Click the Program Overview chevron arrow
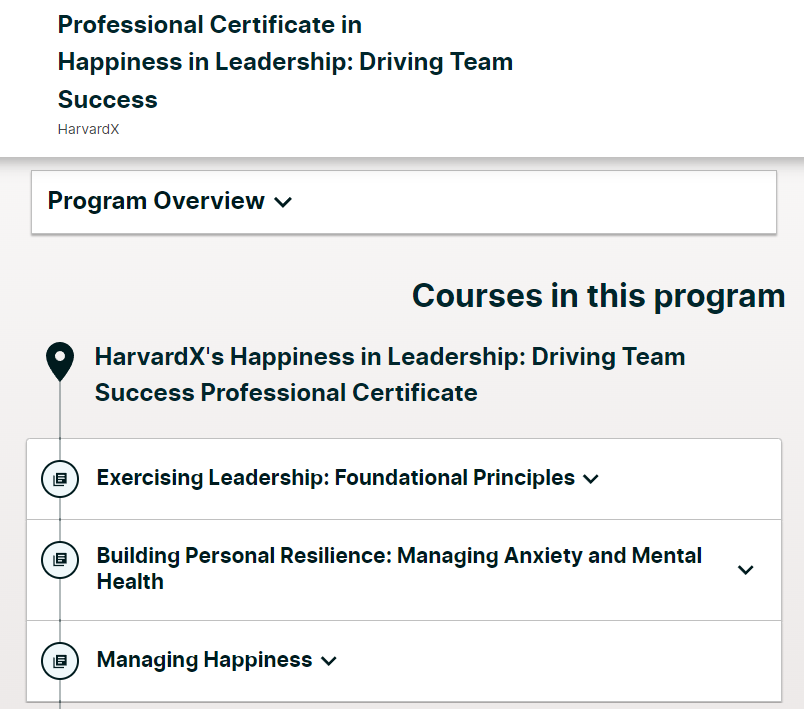 283,202
